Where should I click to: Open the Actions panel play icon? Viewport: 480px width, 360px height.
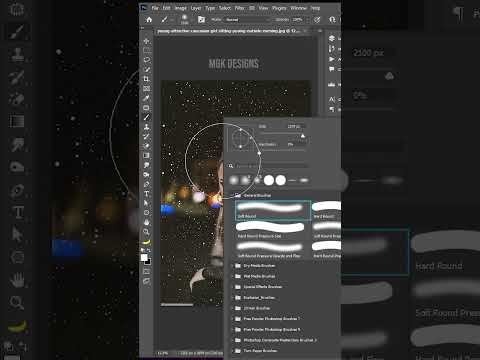(x=332, y=59)
